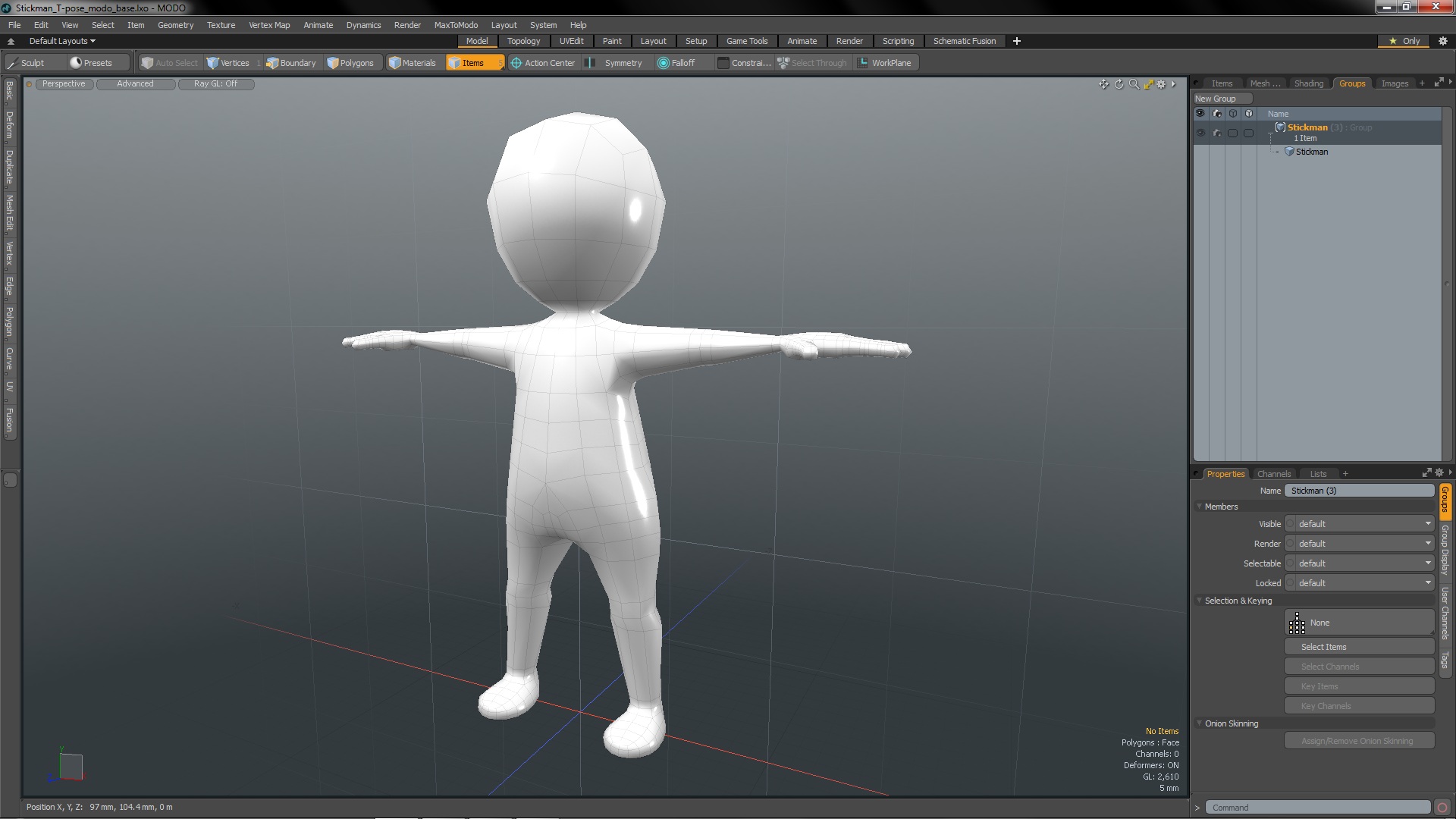Click the viewport maximize arrows icon
This screenshot has height=819, width=1456.
point(1148,84)
